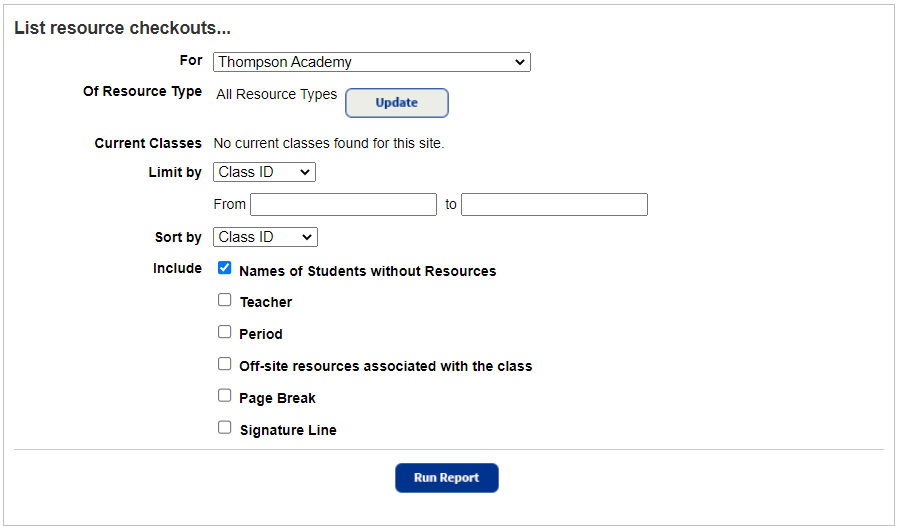This screenshot has width=897, height=526.
Task: Uncheck Names of Students without Resources checkbox
Action: point(225,268)
